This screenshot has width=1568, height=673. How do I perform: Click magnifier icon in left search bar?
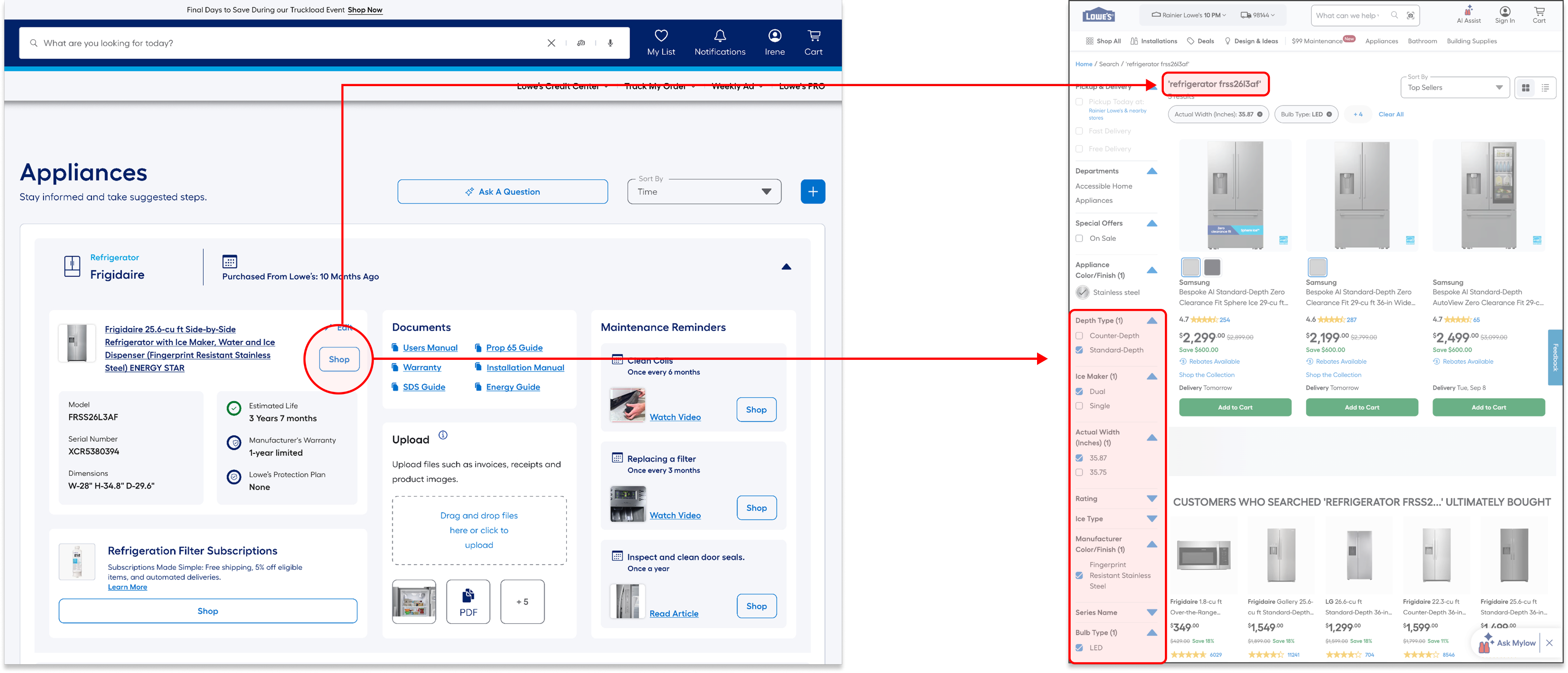tap(33, 43)
